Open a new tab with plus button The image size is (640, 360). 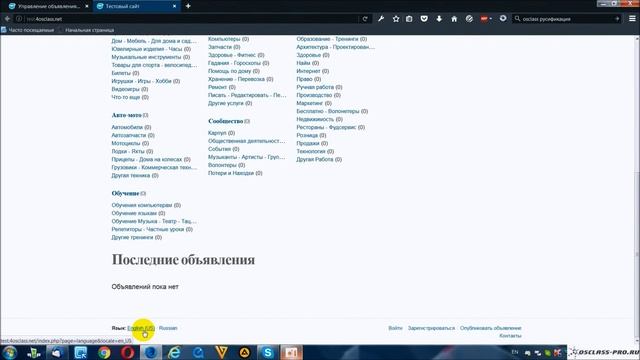point(188,6)
